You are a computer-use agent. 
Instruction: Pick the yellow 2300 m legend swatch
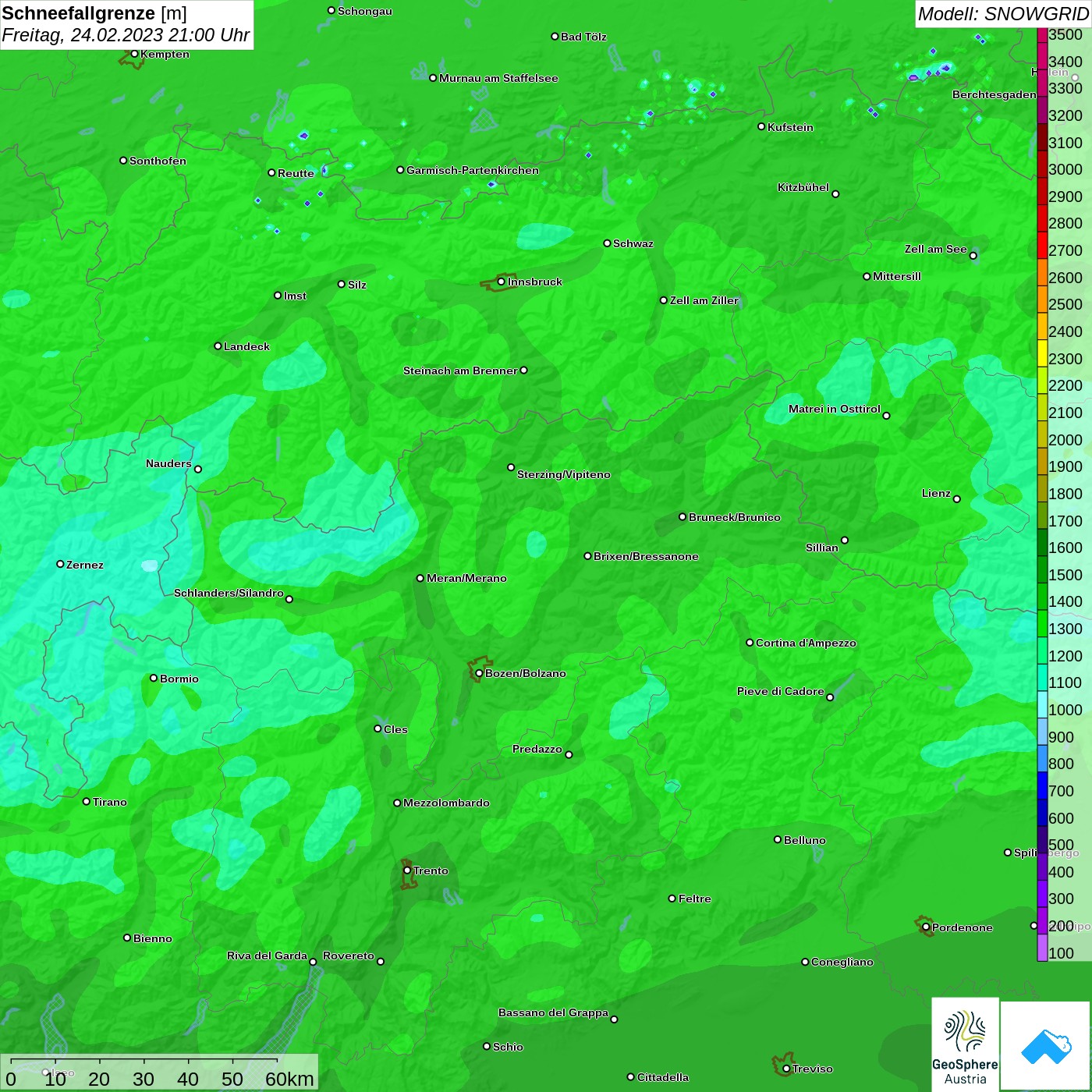1042,353
